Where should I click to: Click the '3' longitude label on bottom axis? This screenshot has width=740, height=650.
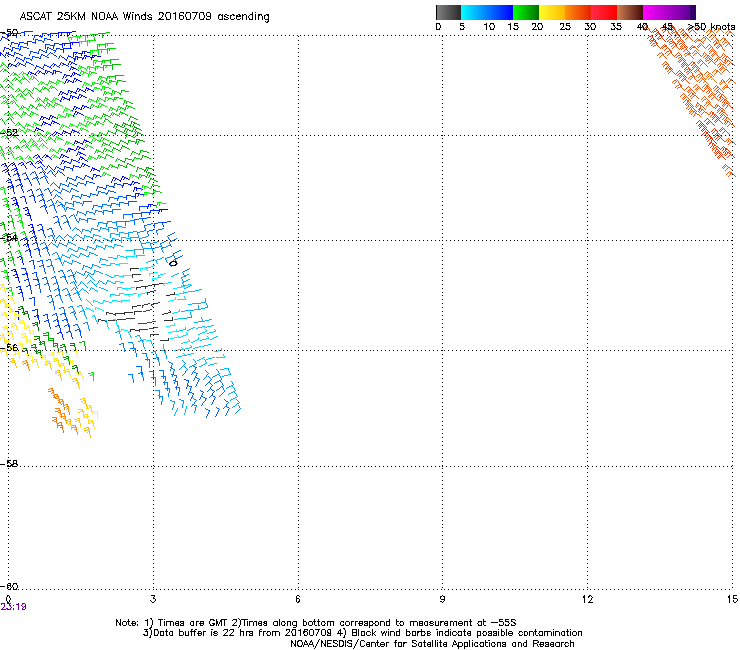click(x=153, y=599)
